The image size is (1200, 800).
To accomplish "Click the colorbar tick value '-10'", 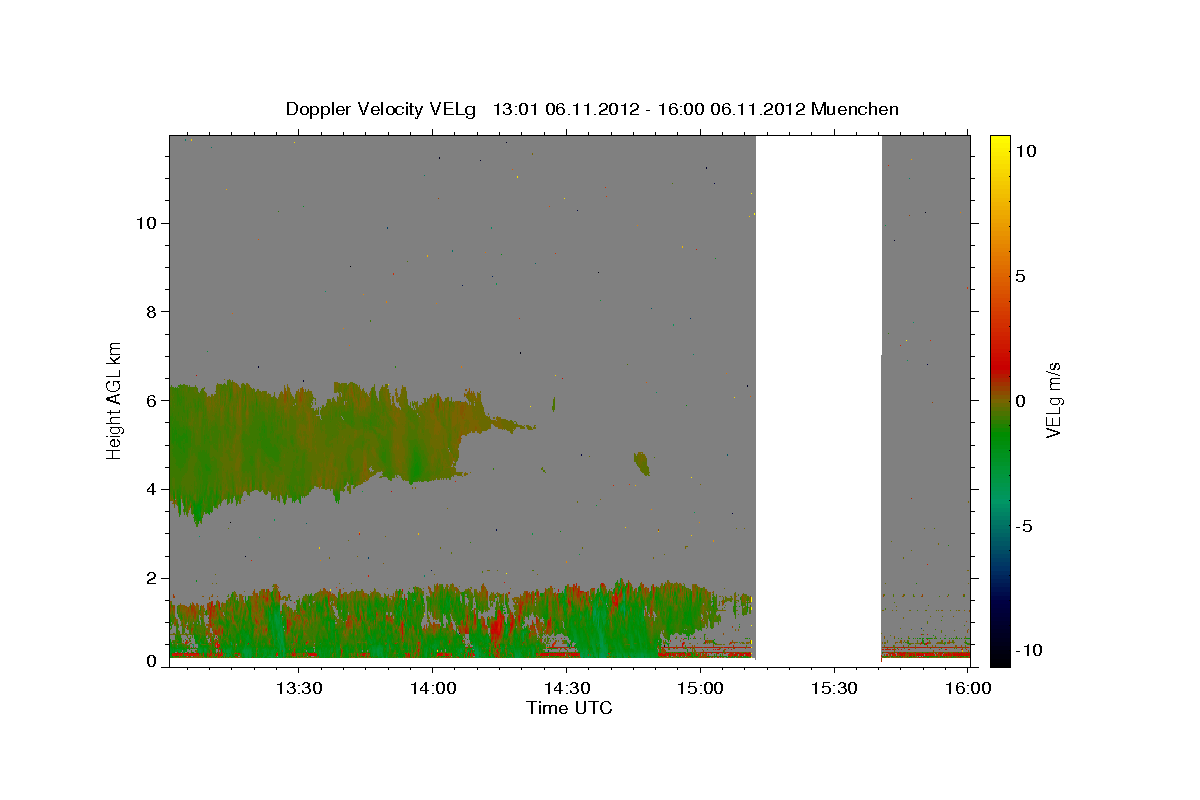I will (x=1027, y=651).
